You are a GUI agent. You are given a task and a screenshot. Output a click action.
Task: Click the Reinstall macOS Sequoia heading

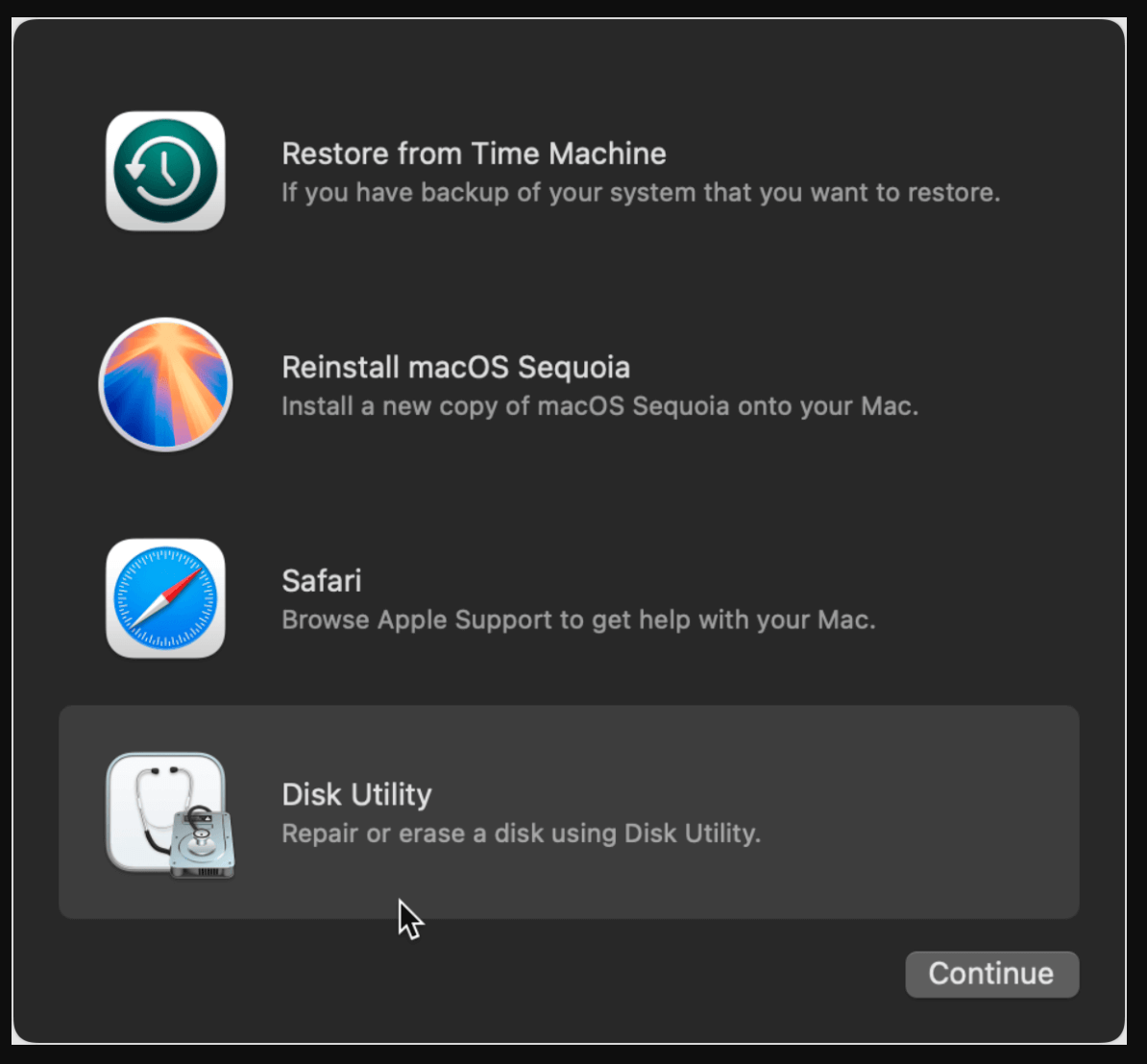(455, 367)
